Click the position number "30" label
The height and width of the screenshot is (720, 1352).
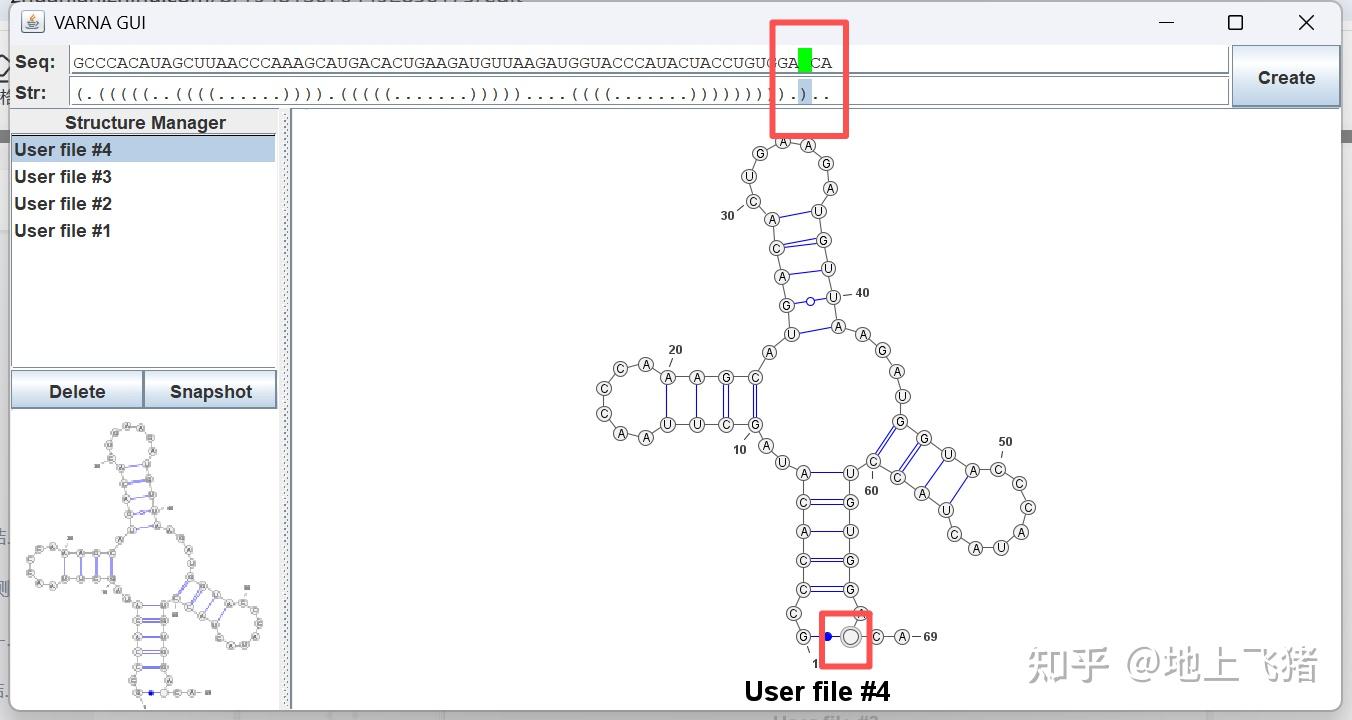point(727,216)
